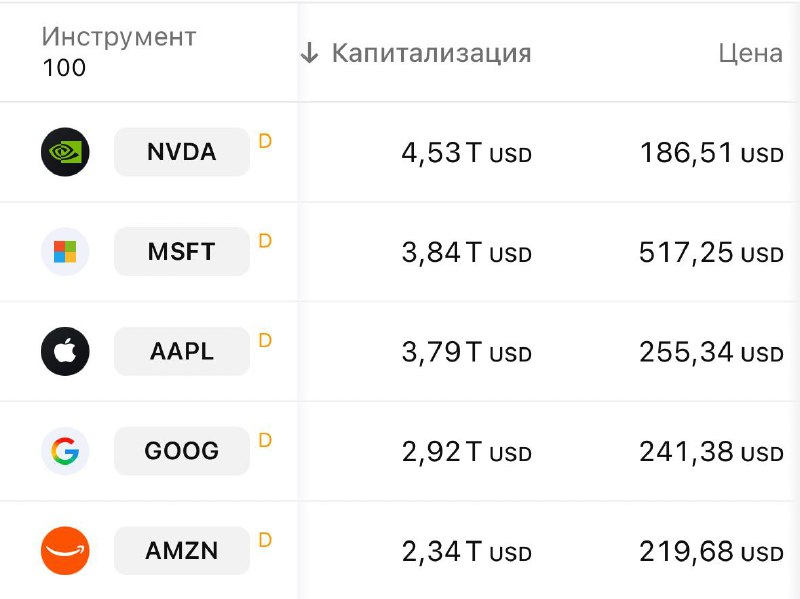
Task: Sort by the Цена column header
Action: pyautogui.click(x=750, y=53)
